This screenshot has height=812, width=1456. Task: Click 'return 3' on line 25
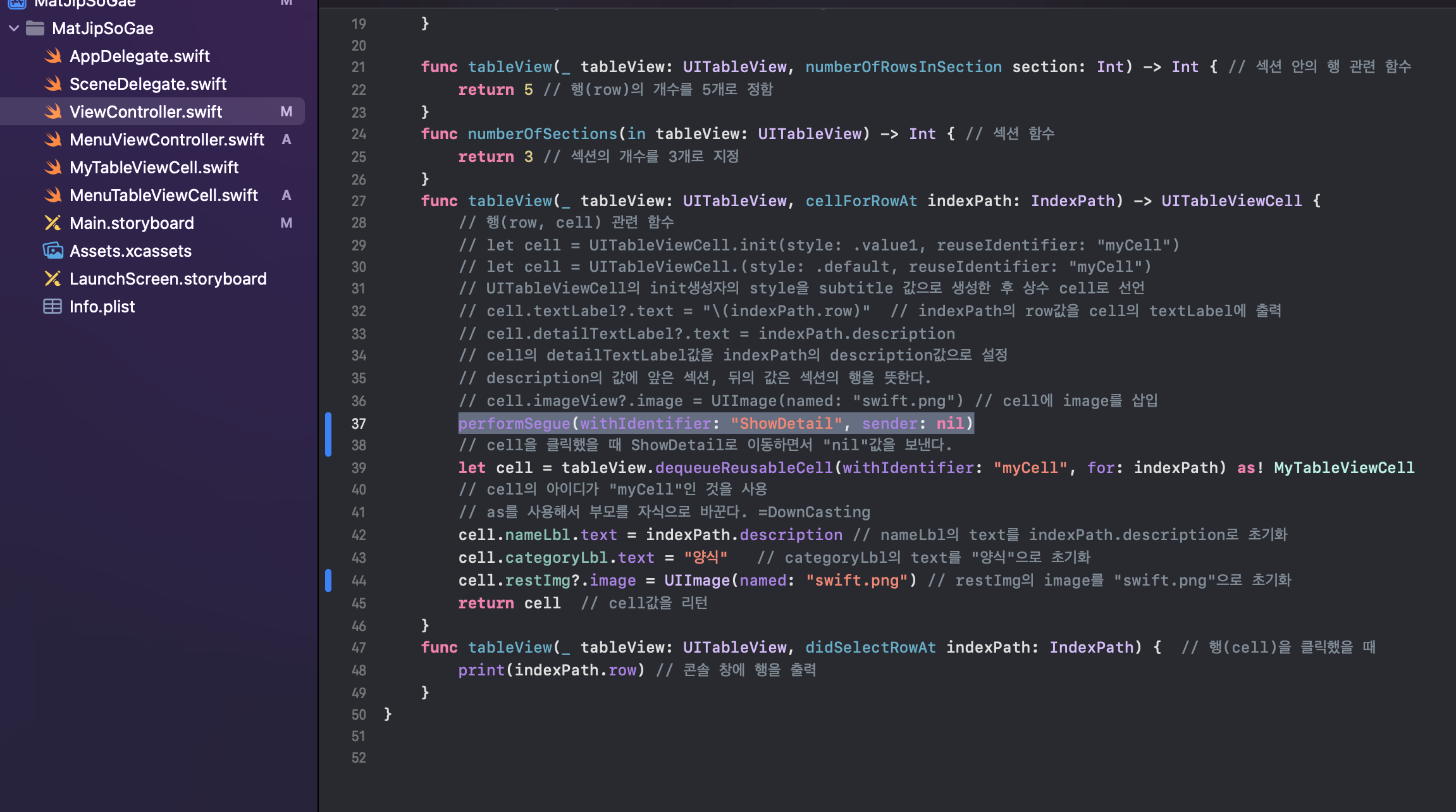click(495, 157)
